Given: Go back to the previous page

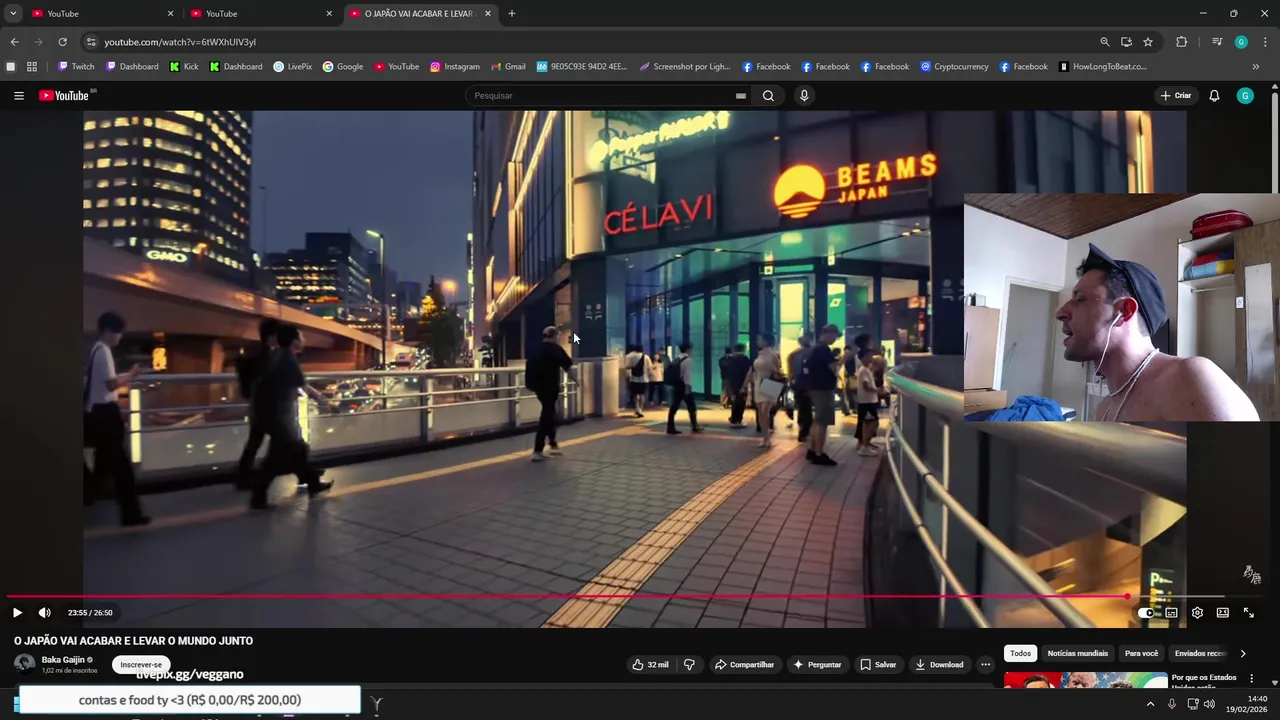Looking at the screenshot, I should [14, 42].
